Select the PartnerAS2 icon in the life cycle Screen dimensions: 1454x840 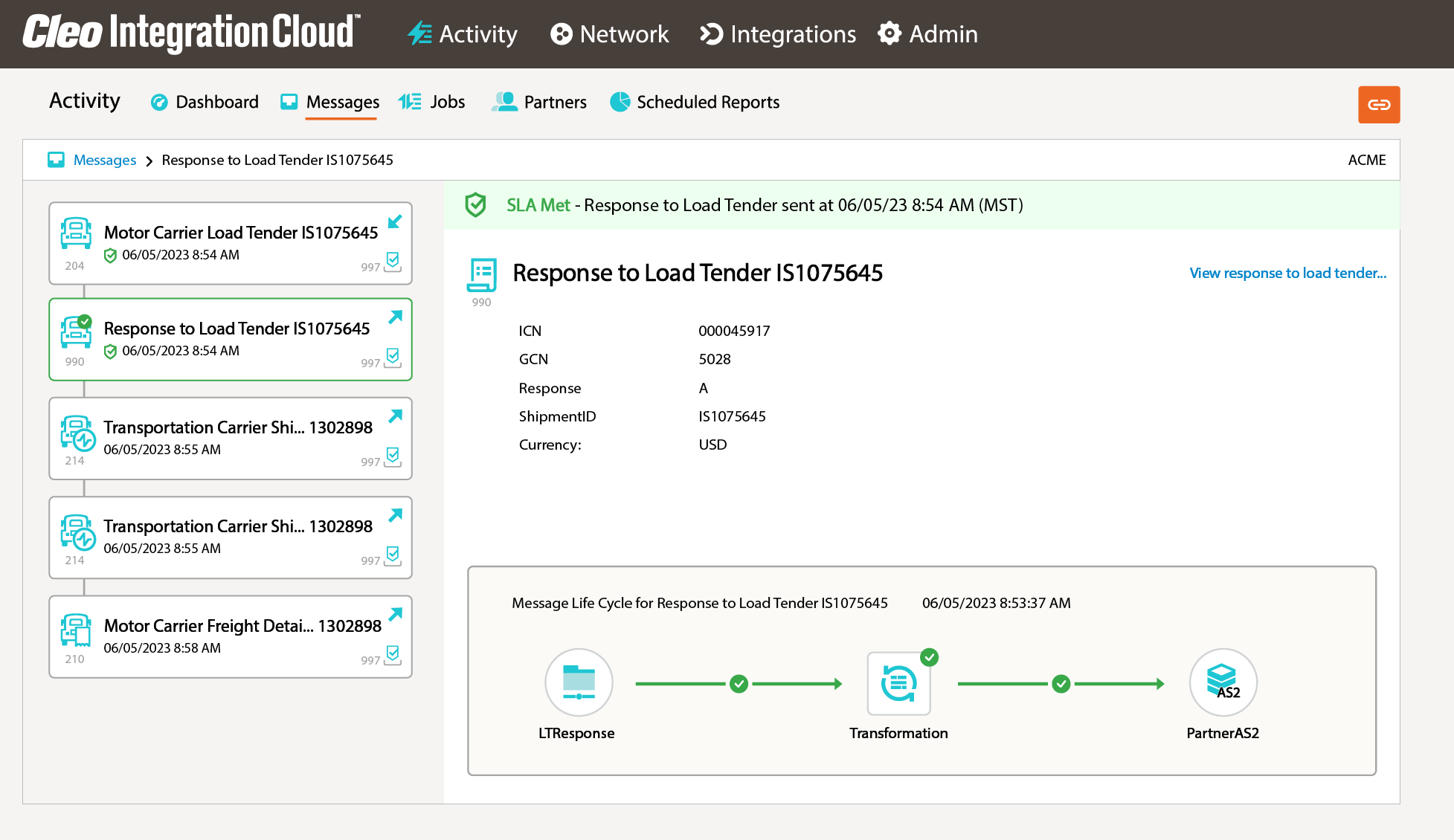pos(1223,682)
